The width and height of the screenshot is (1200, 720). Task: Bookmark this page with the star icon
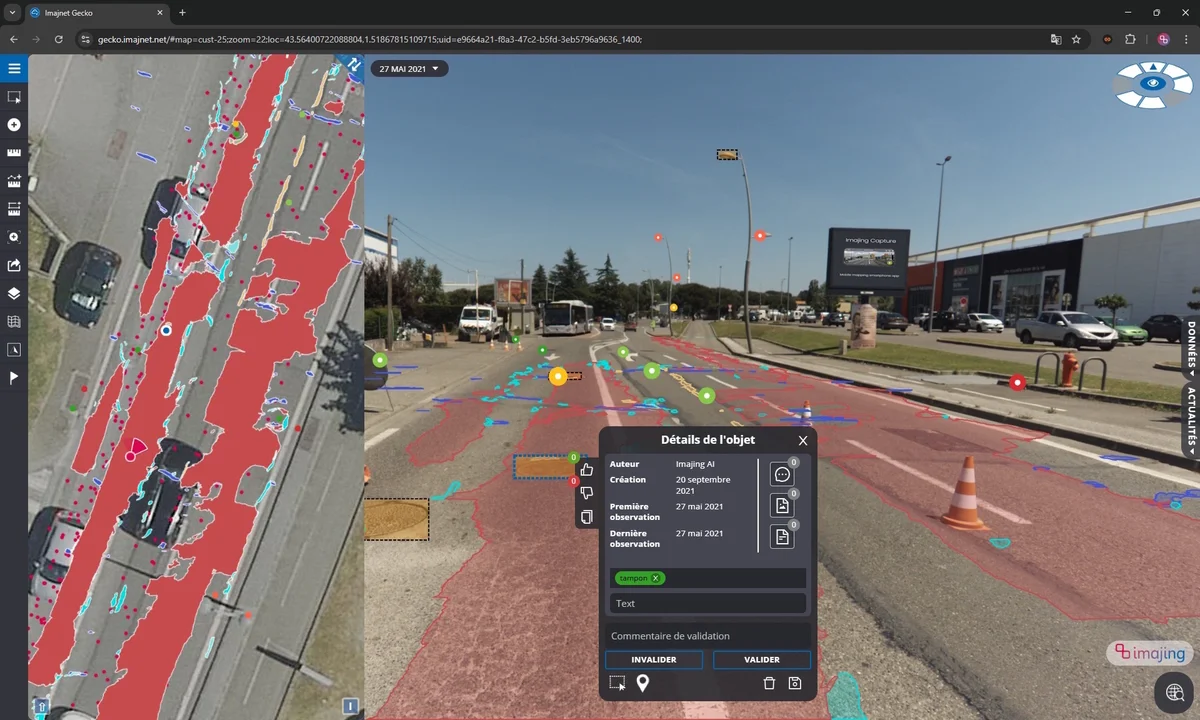[1076, 40]
